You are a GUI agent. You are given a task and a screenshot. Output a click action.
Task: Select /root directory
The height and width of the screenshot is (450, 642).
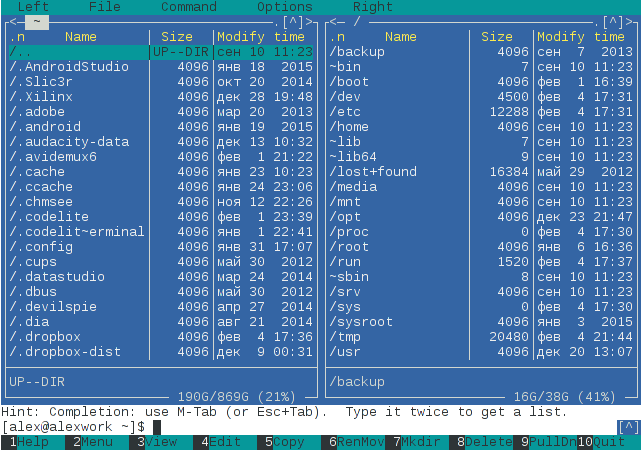click(482, 247)
